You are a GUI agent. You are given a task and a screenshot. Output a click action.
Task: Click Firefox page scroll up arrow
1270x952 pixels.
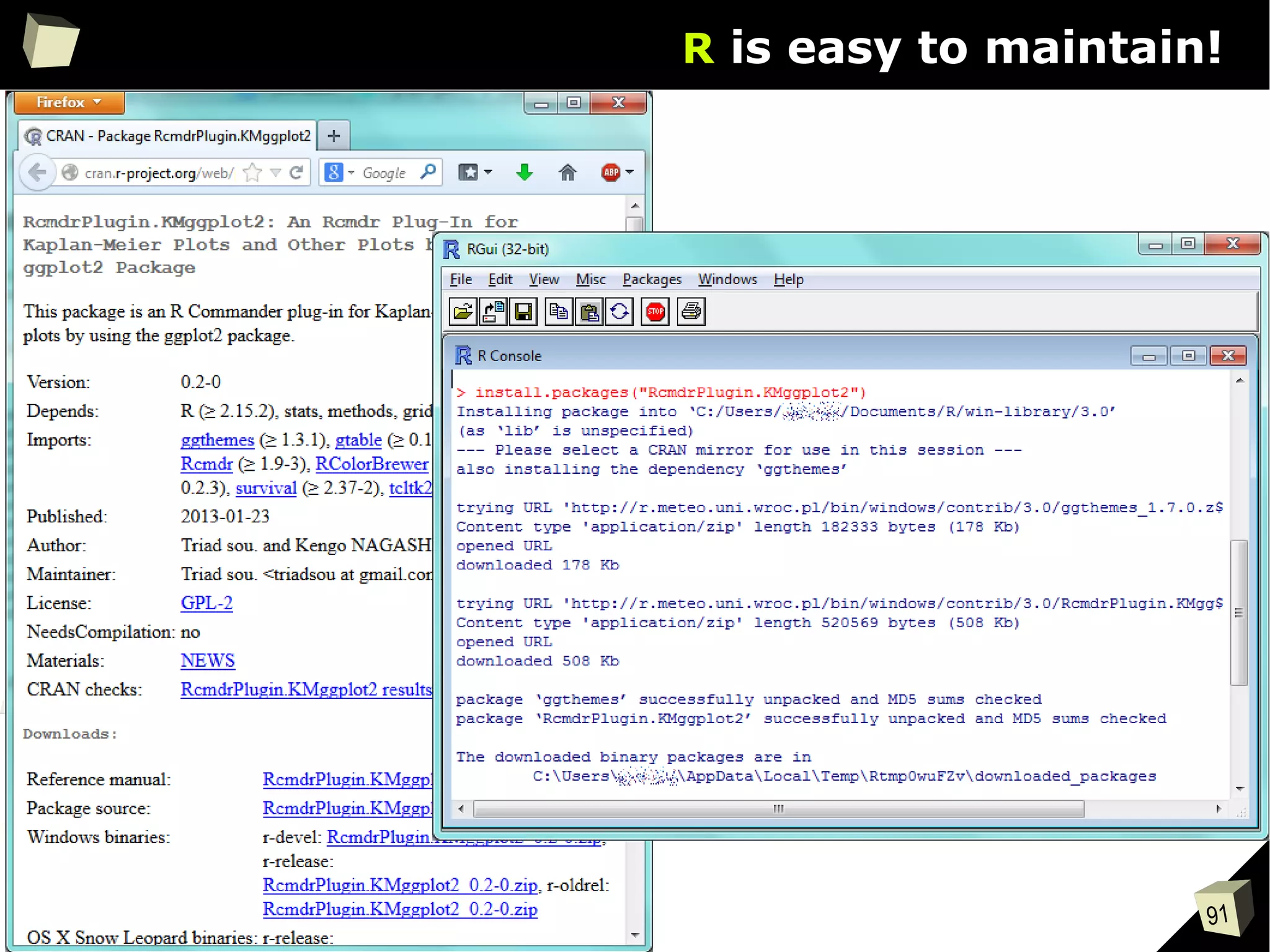pyautogui.click(x=634, y=206)
